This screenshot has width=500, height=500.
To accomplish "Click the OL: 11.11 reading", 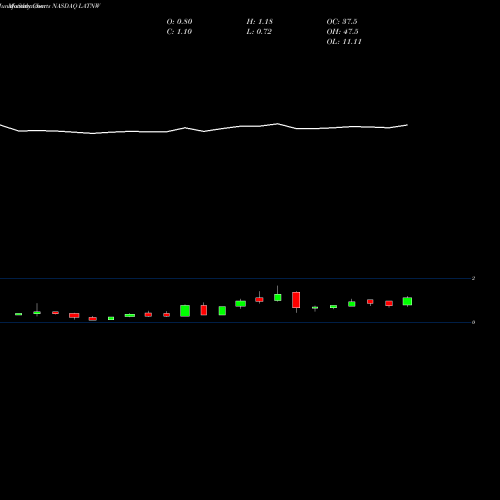I will 344,42.
